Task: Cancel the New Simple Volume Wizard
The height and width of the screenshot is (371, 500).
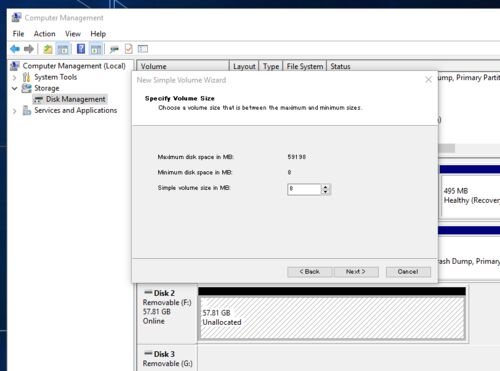Action: 408,272
